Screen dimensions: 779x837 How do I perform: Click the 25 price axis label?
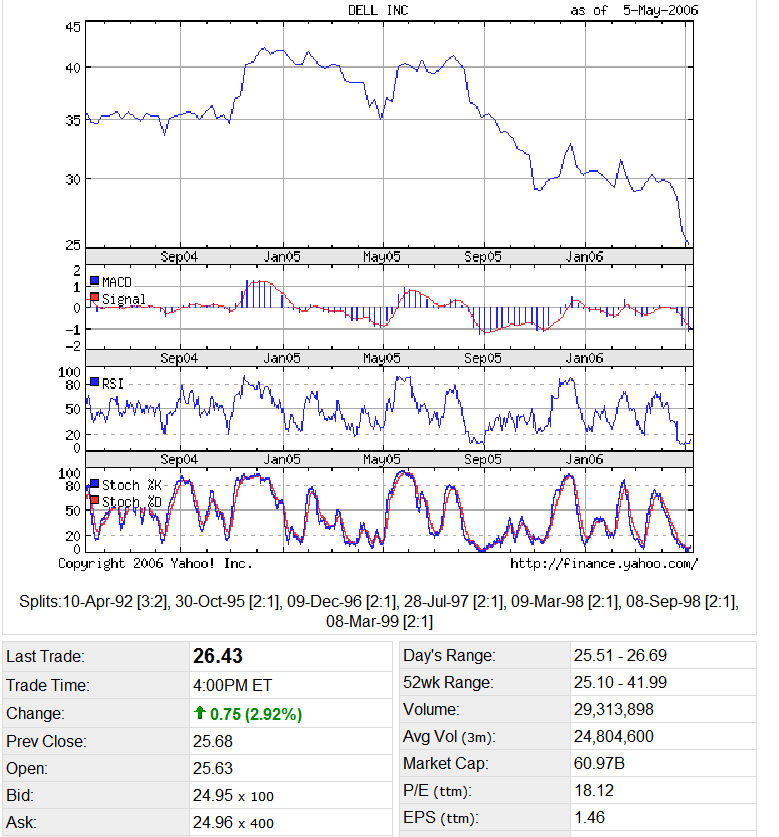click(73, 245)
